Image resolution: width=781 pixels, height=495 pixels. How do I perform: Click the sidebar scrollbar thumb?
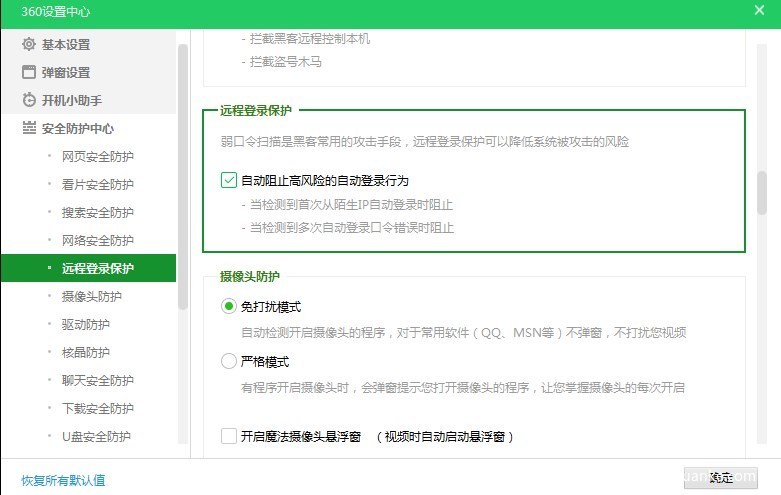183,177
